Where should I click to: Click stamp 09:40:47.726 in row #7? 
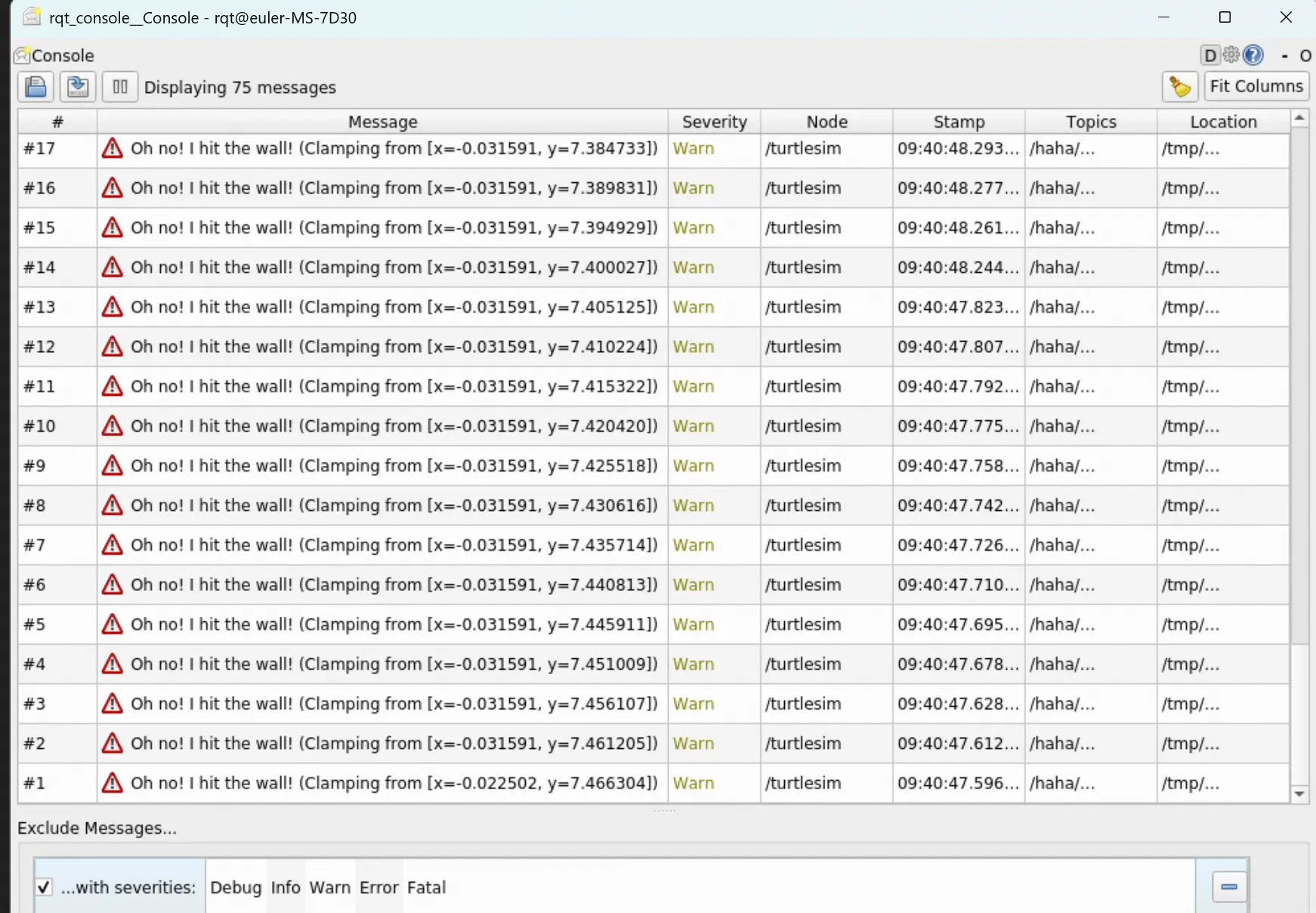point(959,545)
